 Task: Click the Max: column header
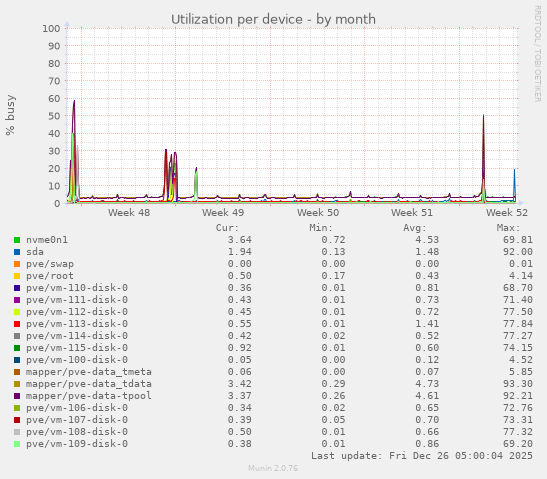[x=509, y=228]
